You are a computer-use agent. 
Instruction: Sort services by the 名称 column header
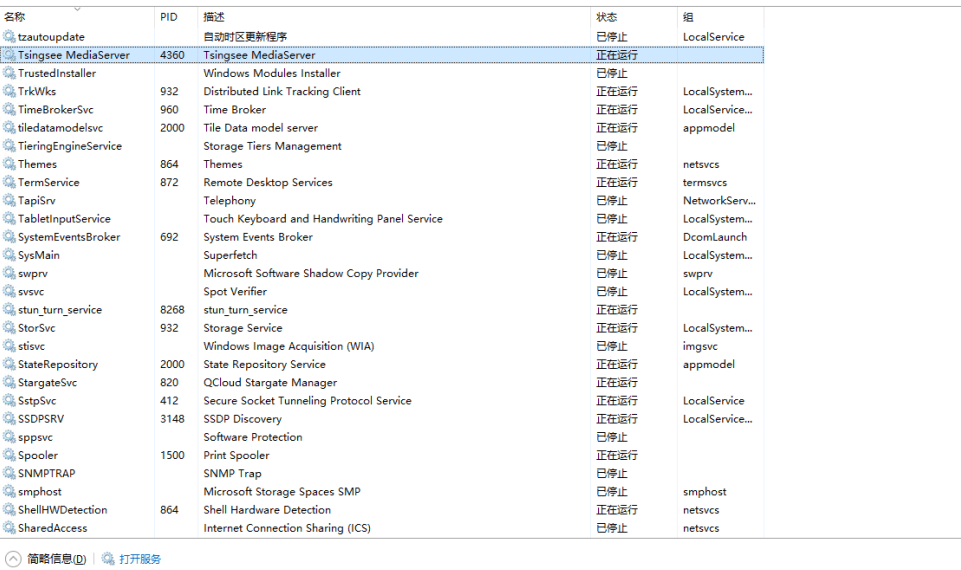[x=15, y=17]
